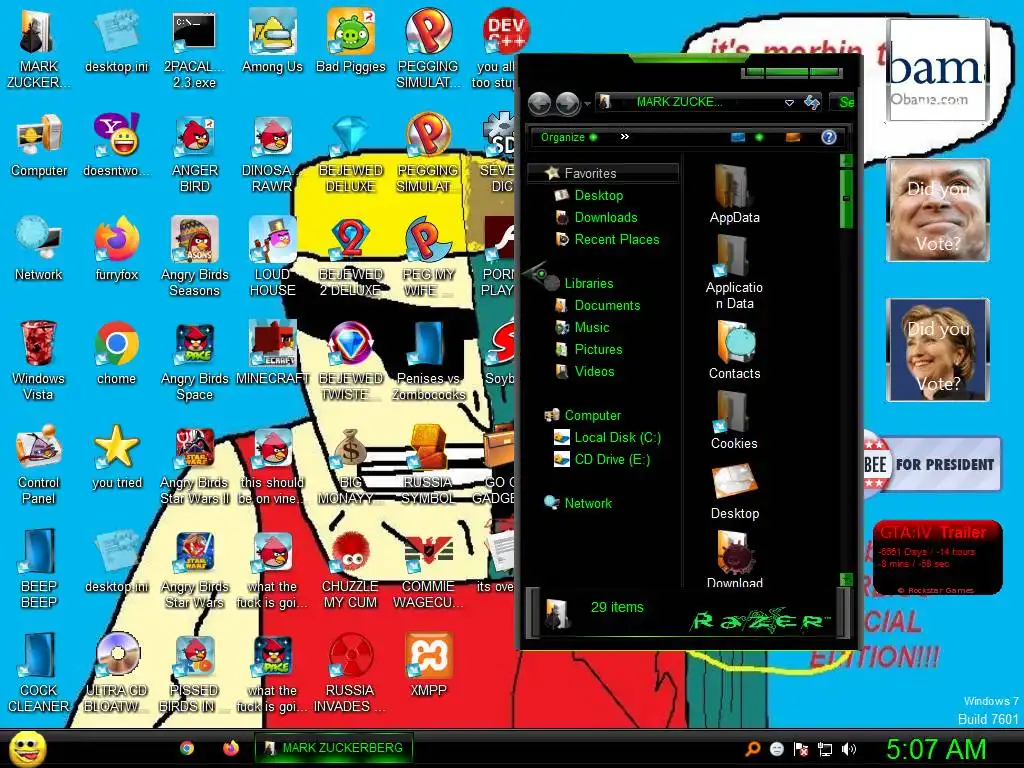Open the Videos library
1024x768 pixels.
(x=584, y=372)
